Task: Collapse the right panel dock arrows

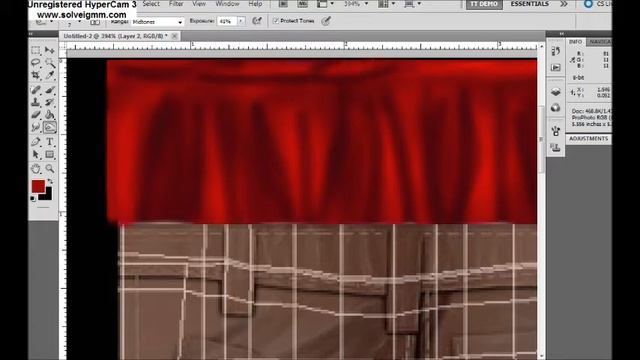Action: [562, 33]
